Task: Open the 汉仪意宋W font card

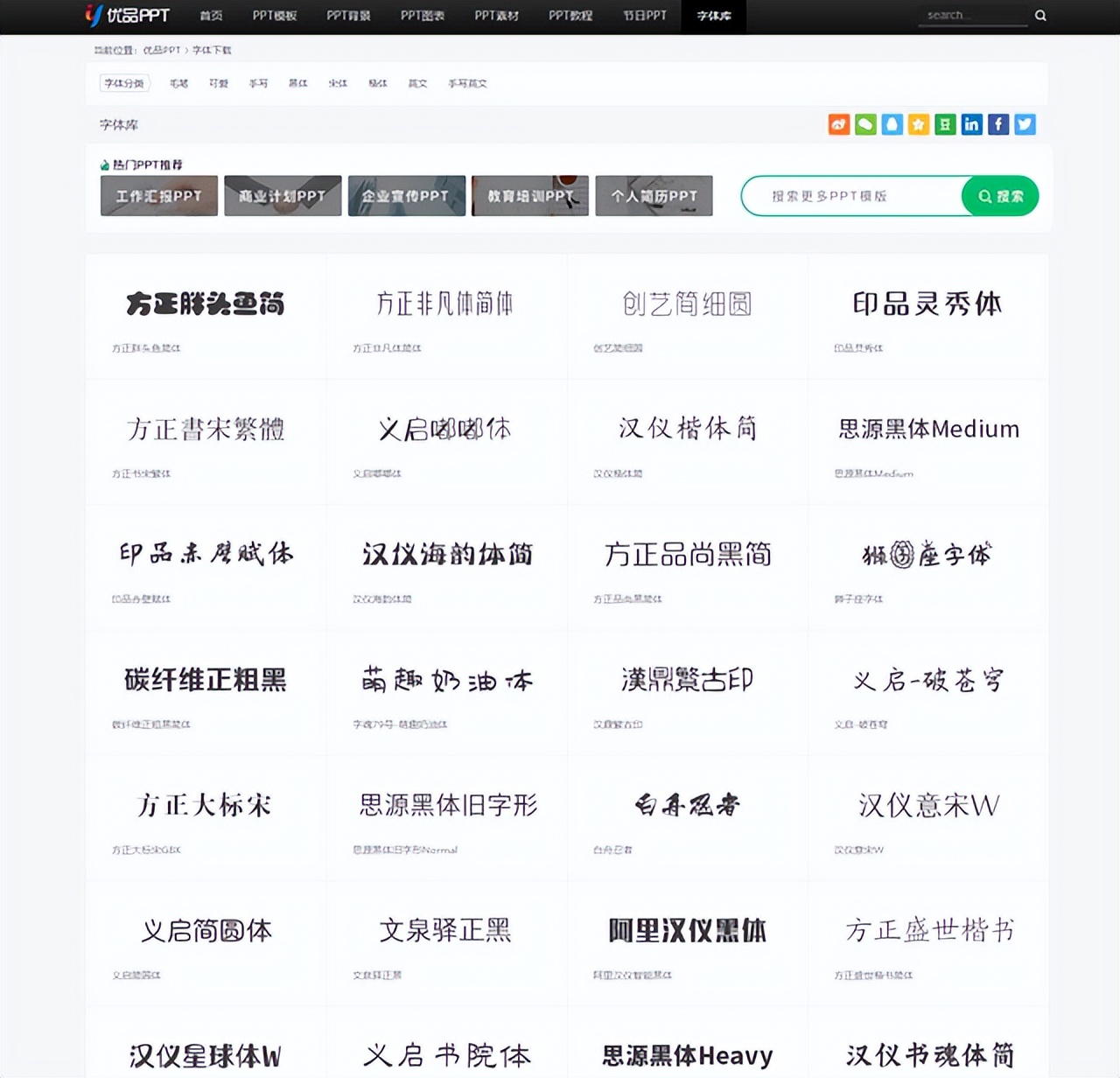Action: (x=927, y=817)
